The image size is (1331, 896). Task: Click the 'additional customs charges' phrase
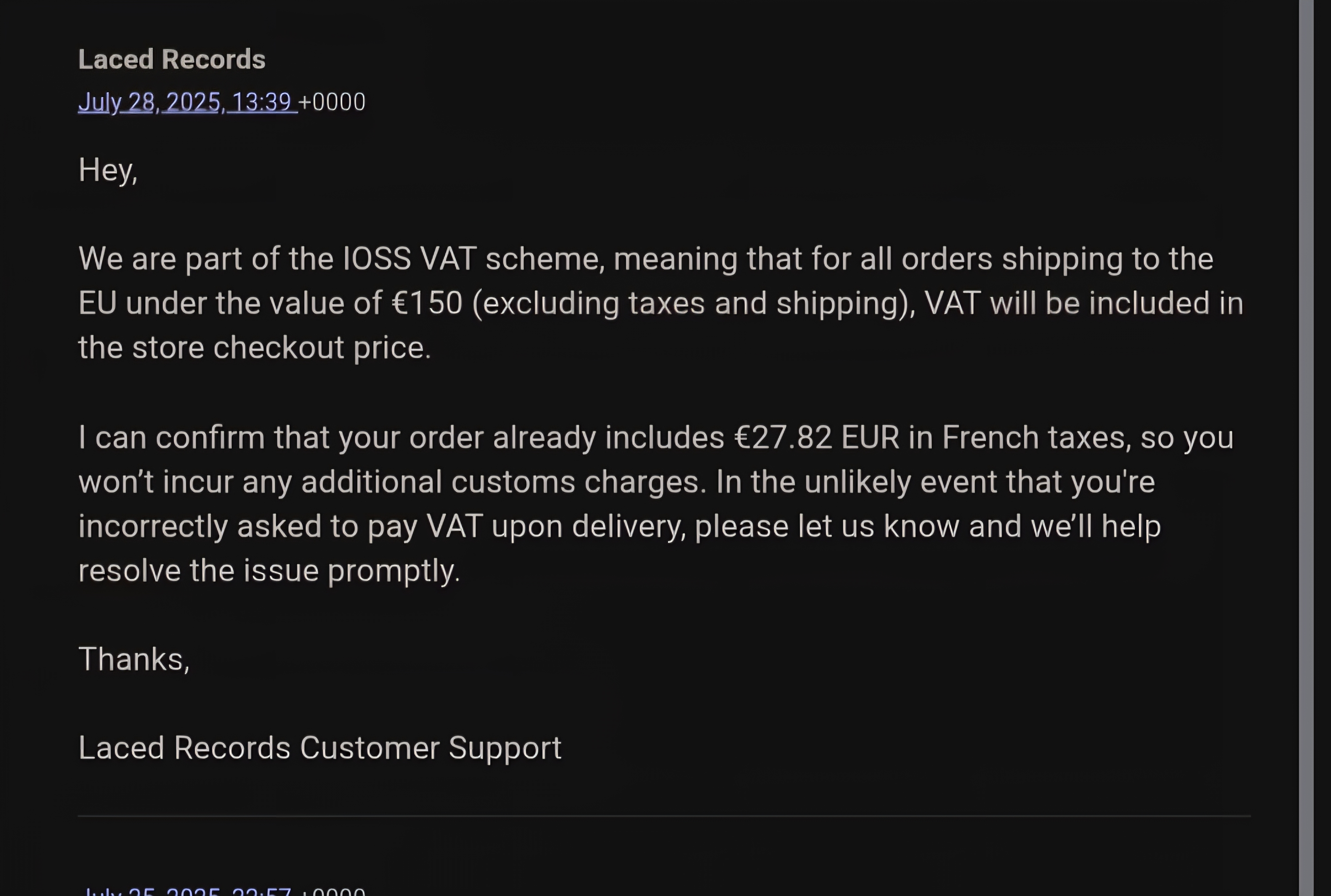point(504,482)
